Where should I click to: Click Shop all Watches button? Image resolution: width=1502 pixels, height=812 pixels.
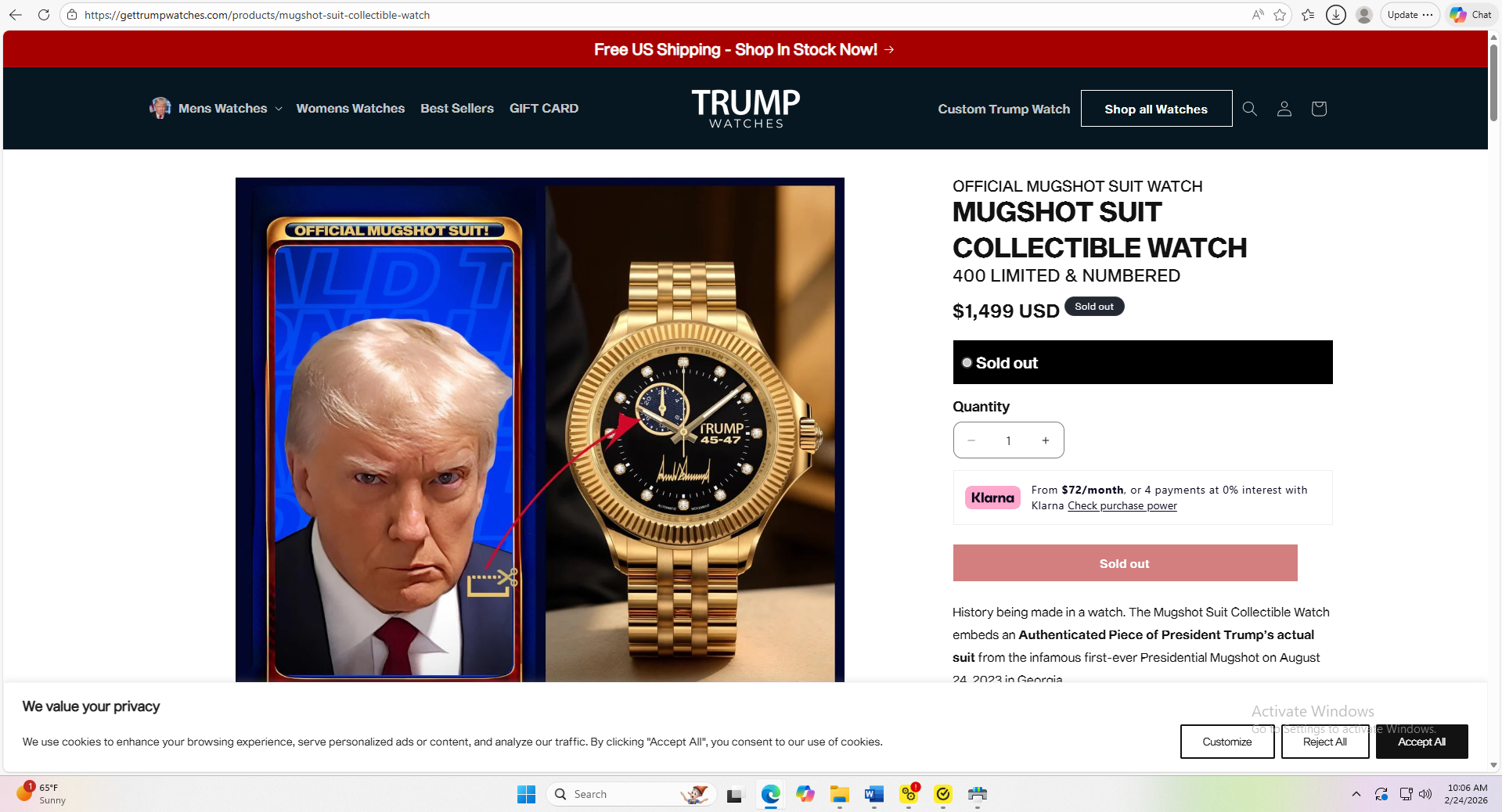point(1155,109)
